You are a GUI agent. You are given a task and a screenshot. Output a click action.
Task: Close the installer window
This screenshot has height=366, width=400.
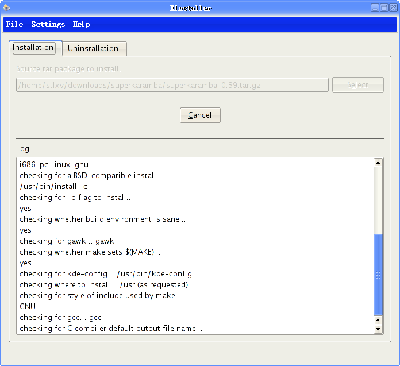pos(393,8)
